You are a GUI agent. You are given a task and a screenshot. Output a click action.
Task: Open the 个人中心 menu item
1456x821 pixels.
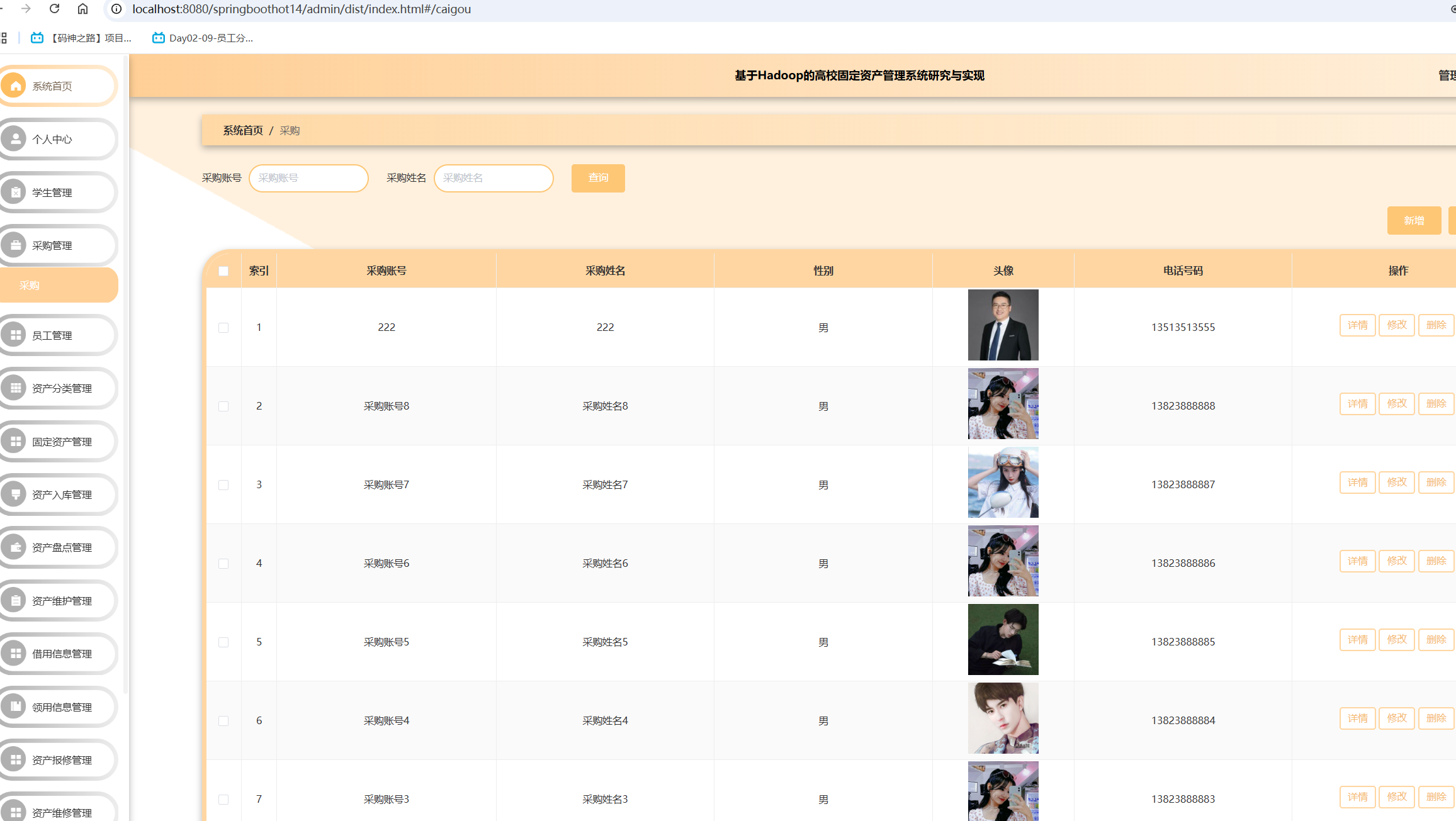[x=58, y=139]
